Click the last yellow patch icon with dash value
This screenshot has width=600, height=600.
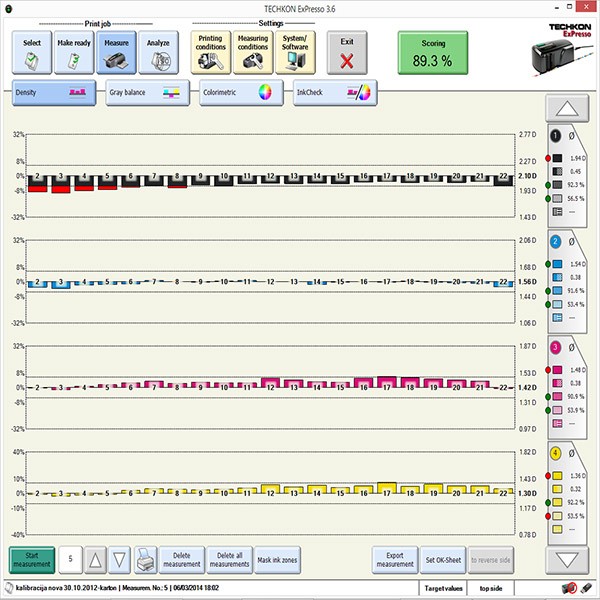tap(558, 530)
